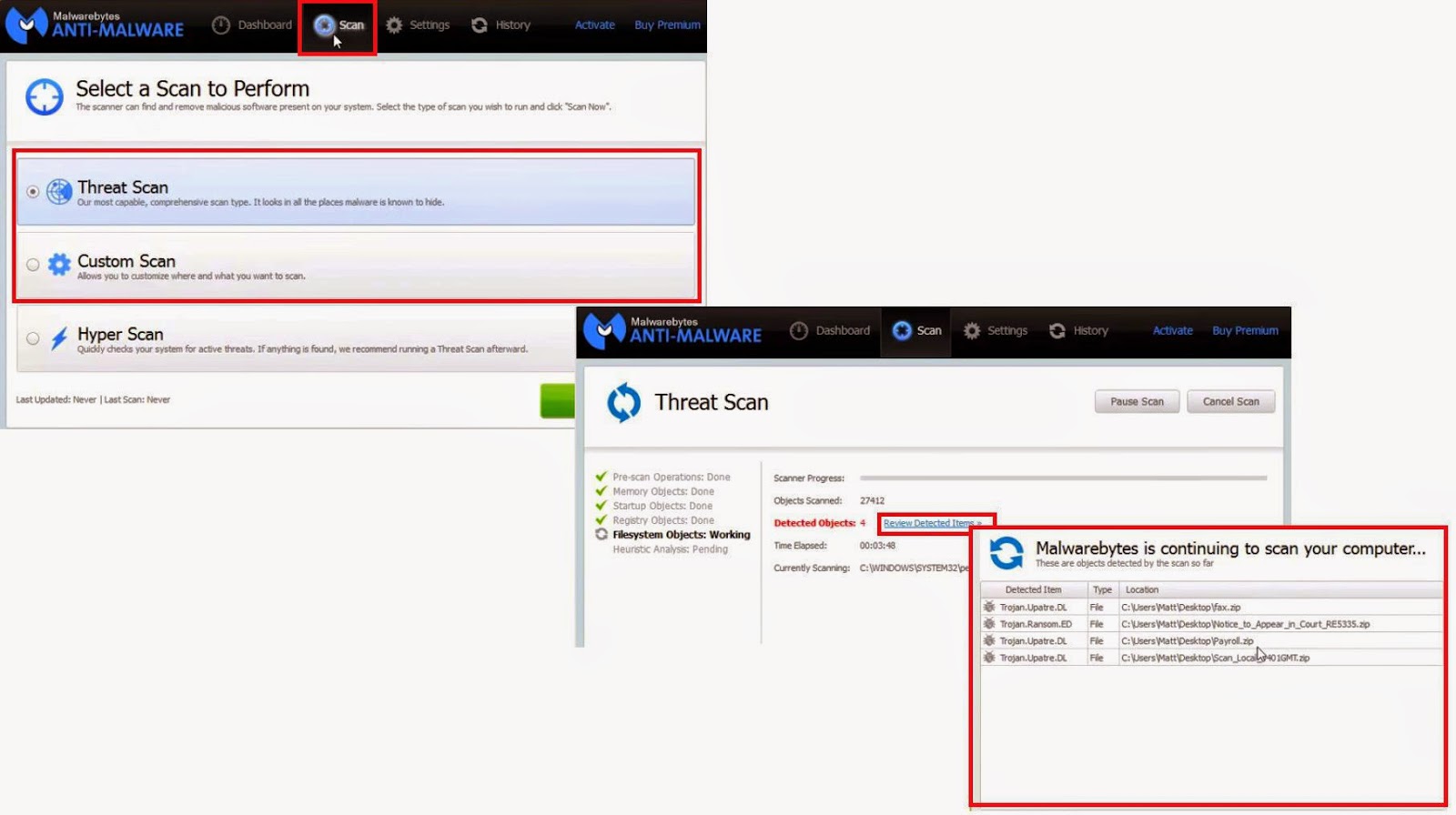Select the Trojan.Ransom.ED row
1456x815 pixels.
1211,624
